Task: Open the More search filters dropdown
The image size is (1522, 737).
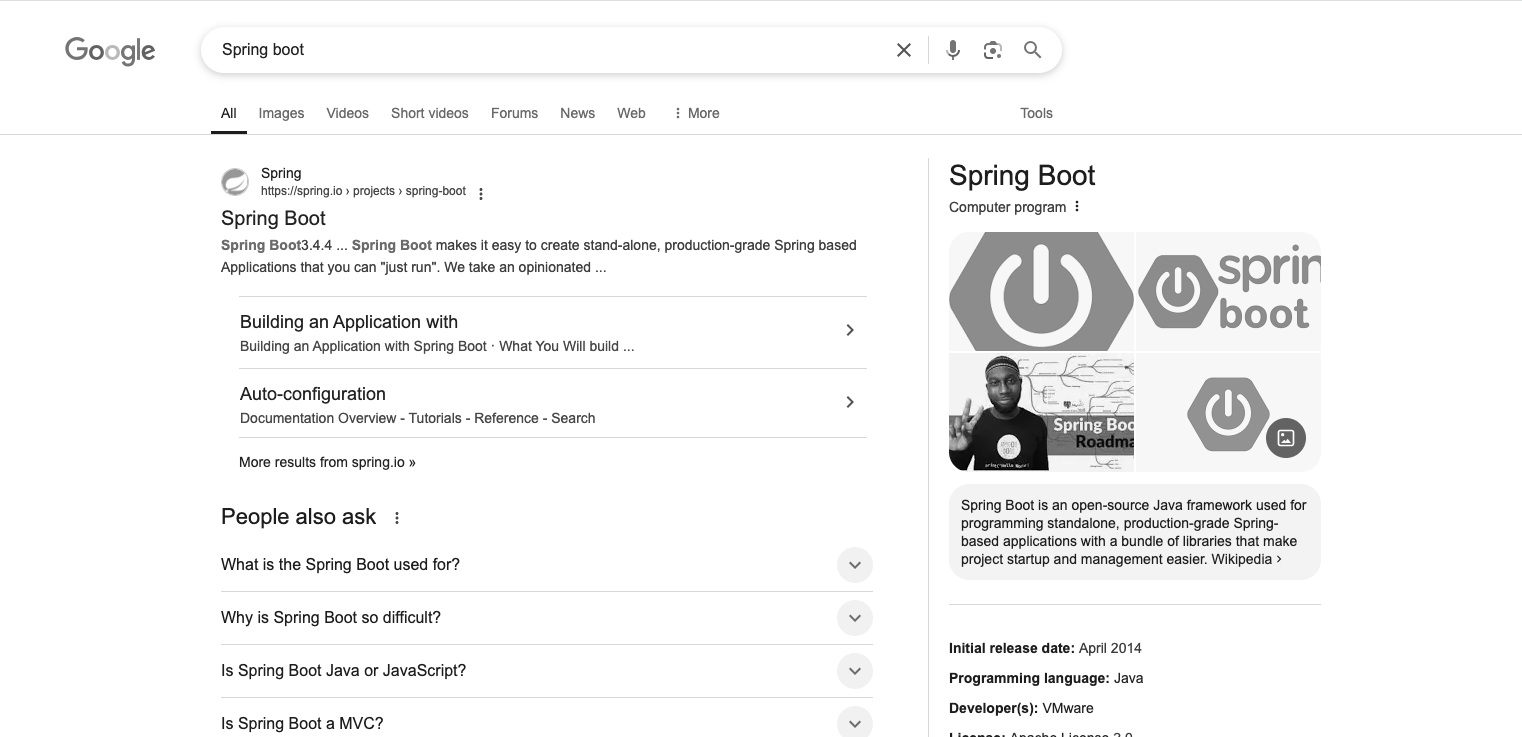Action: pyautogui.click(x=696, y=113)
